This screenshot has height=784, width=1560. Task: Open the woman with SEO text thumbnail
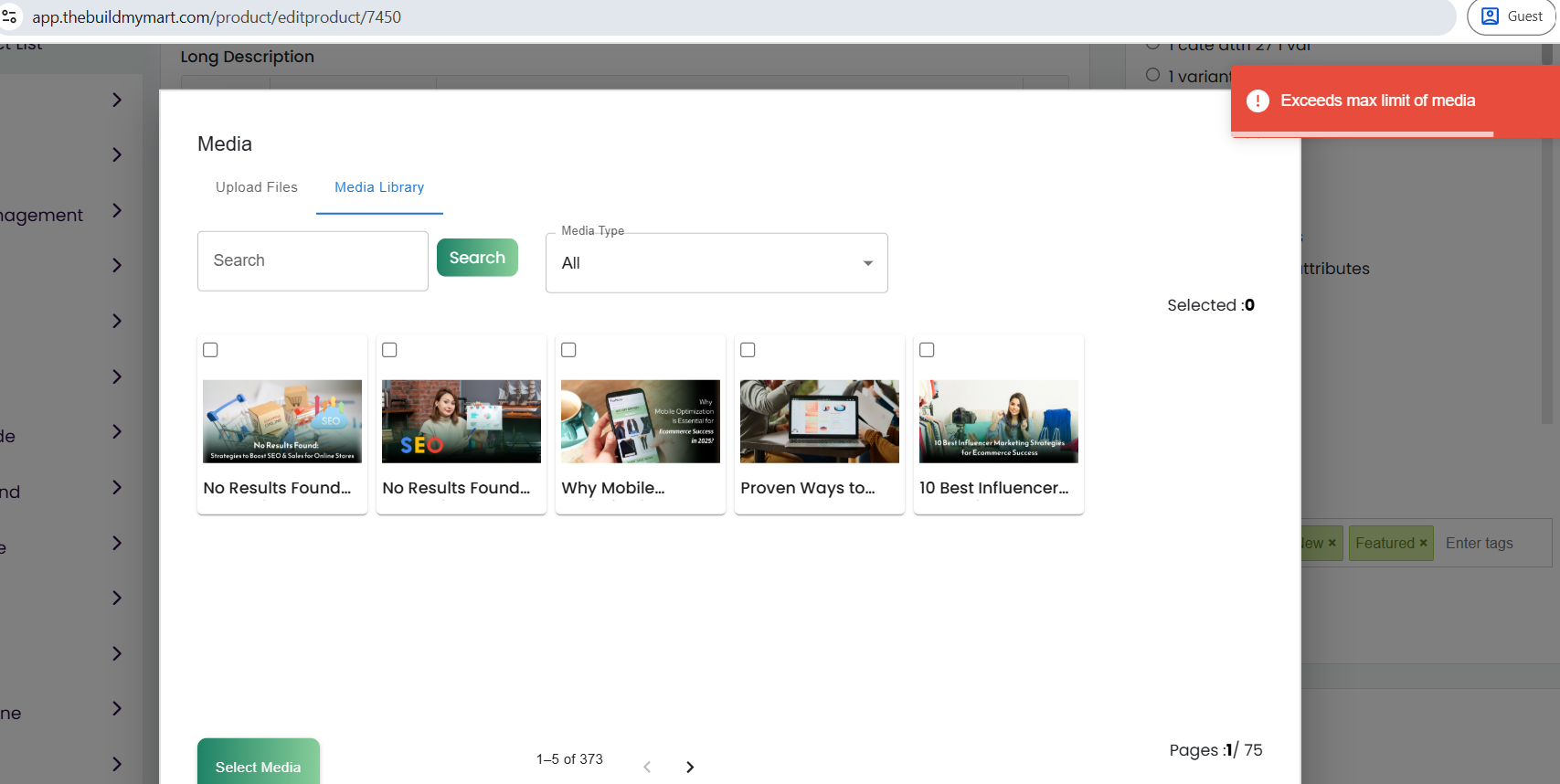click(x=462, y=421)
